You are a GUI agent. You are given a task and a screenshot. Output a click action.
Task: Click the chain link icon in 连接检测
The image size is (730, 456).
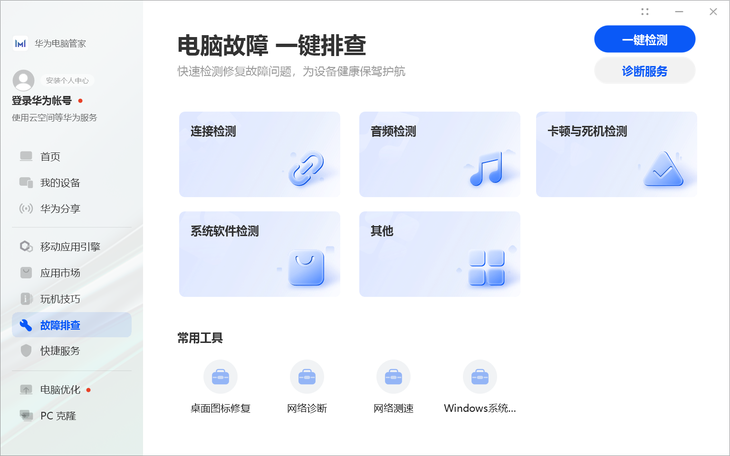(x=306, y=168)
